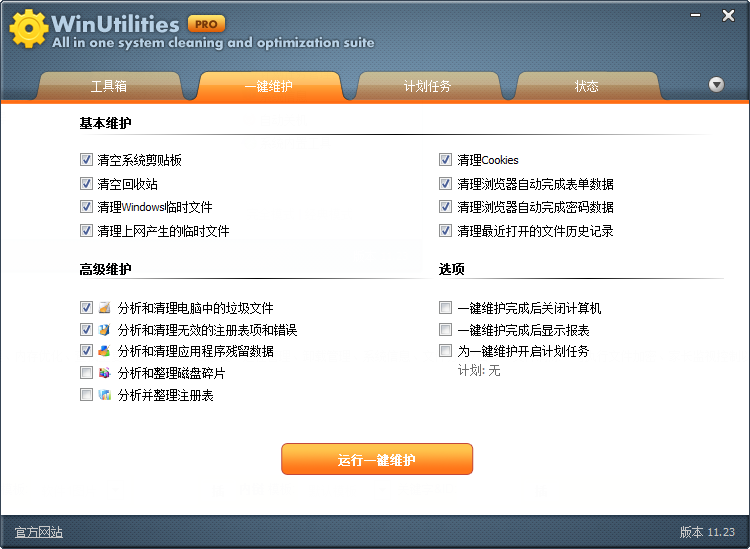The image size is (750, 549).
Task: Click the 高级维护 section heading
Action: coord(105,269)
